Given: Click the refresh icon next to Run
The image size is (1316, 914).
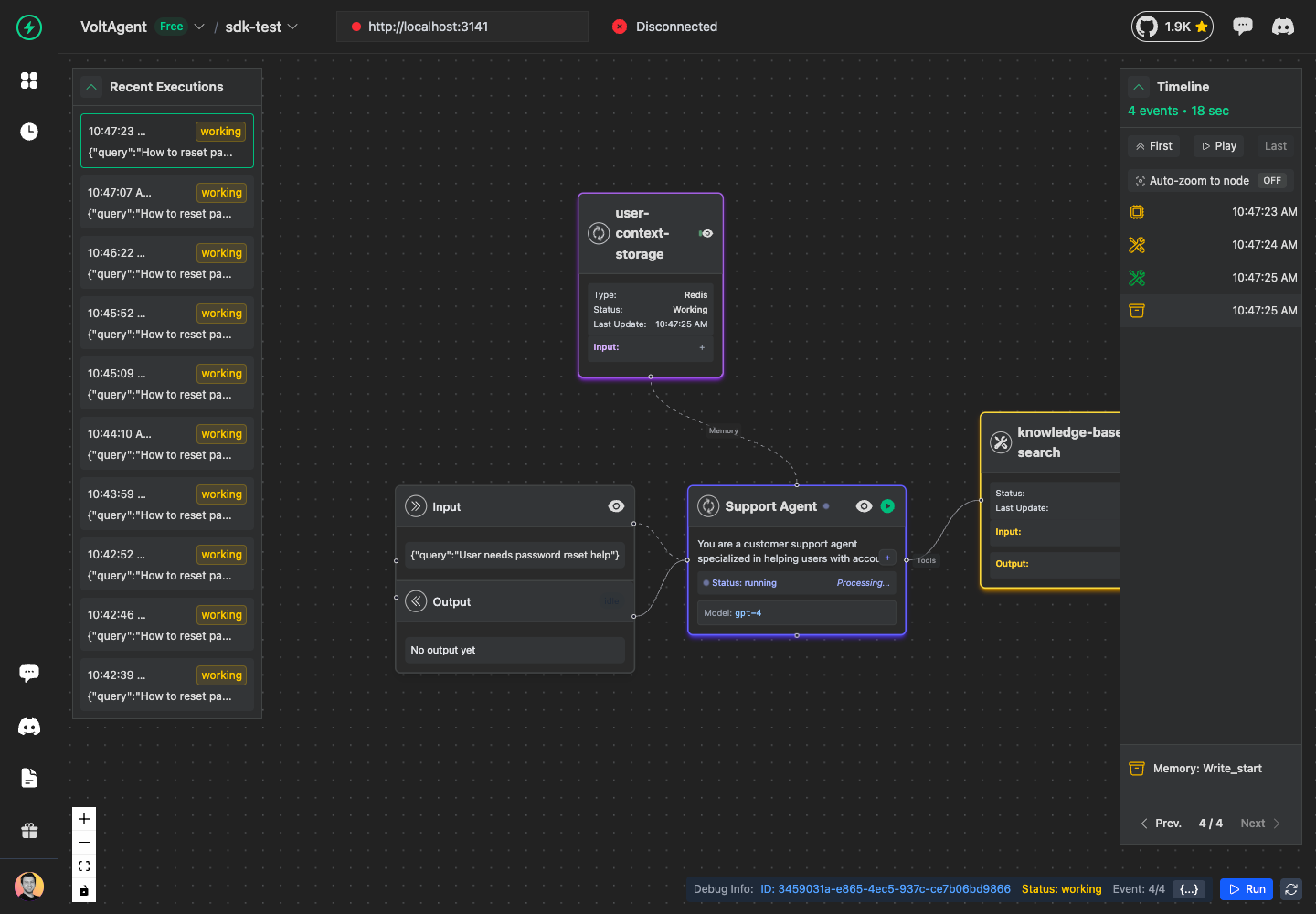Looking at the screenshot, I should click(x=1291, y=889).
